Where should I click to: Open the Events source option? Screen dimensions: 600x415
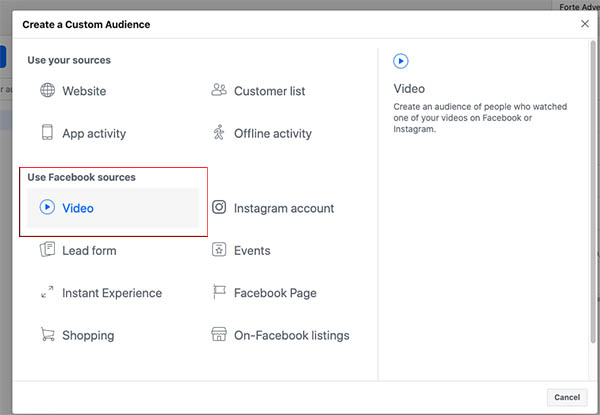252,251
